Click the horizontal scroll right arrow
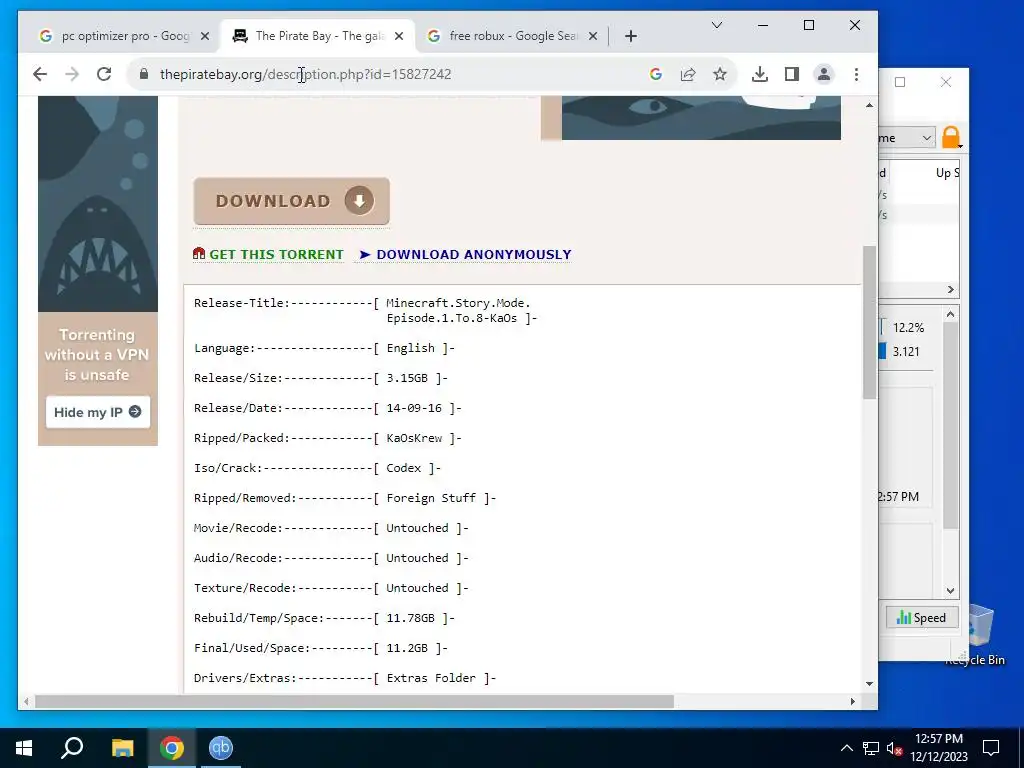The width and height of the screenshot is (1024, 768). [x=852, y=701]
